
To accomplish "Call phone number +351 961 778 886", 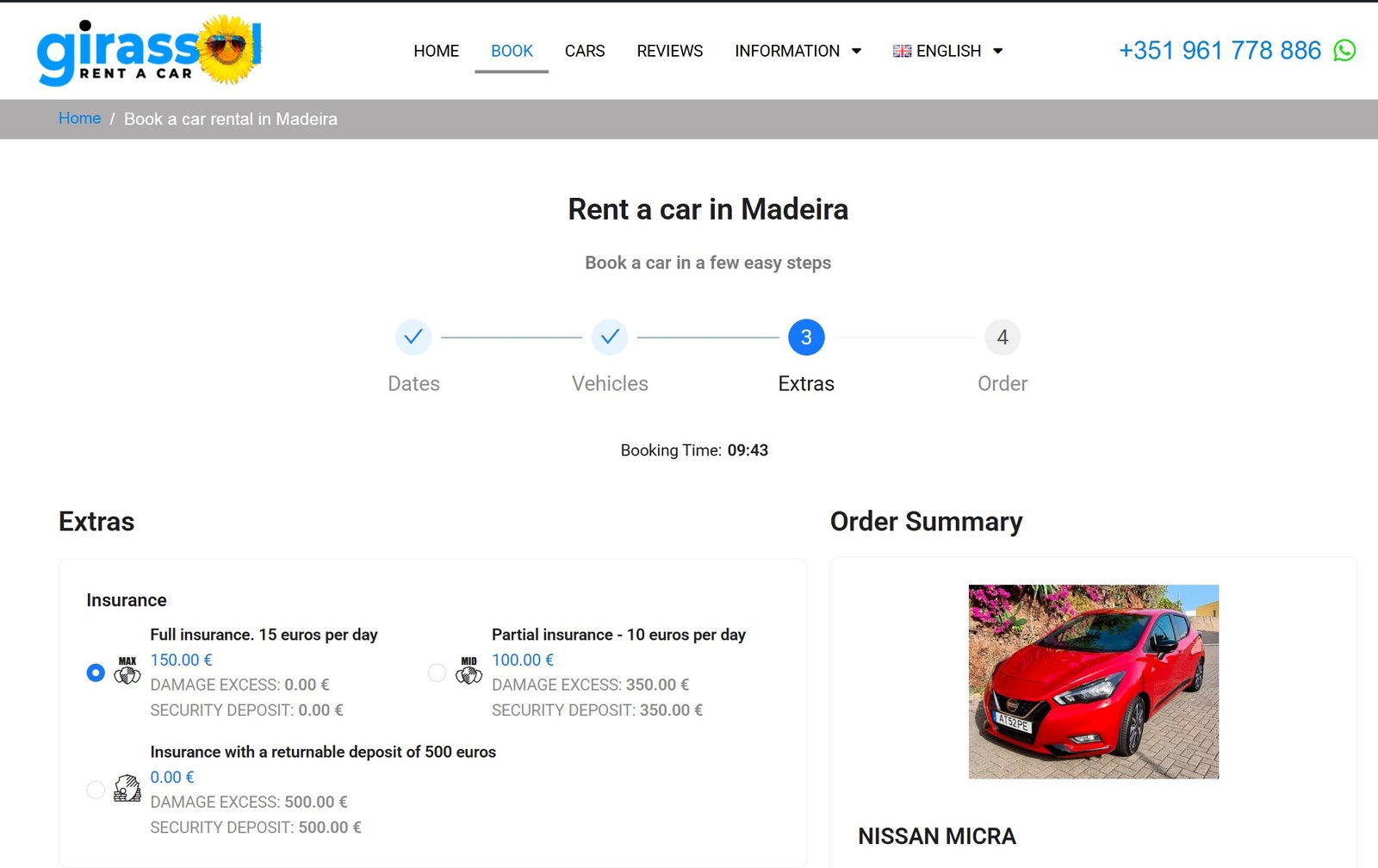I will tap(1220, 51).
